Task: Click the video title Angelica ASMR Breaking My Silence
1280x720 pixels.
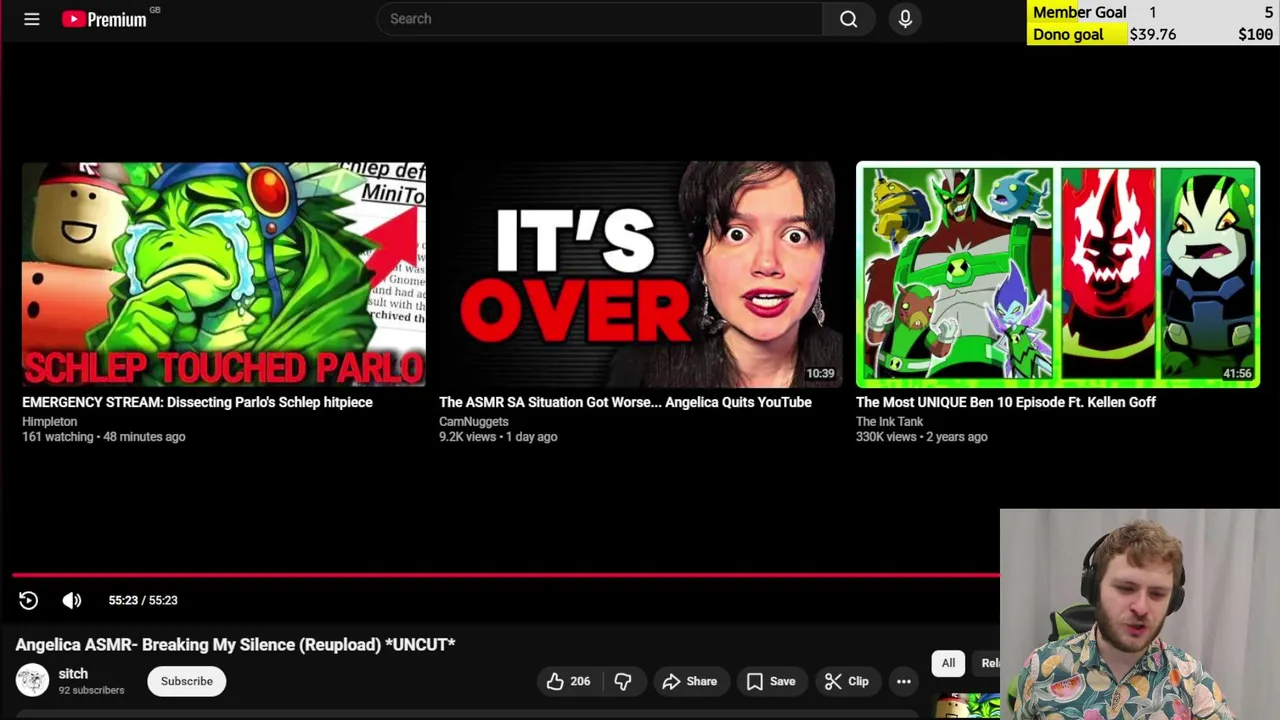Action: coord(235,645)
